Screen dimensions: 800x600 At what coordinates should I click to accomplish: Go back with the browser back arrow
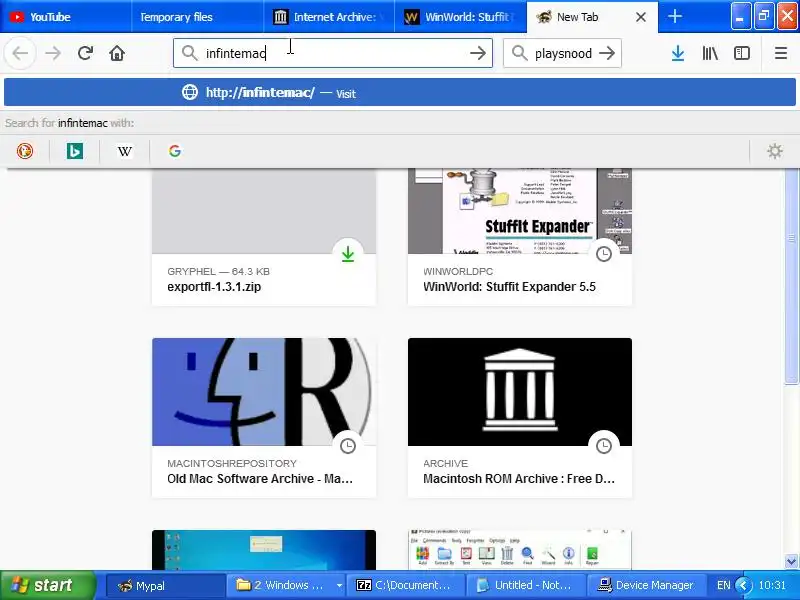(x=20, y=53)
